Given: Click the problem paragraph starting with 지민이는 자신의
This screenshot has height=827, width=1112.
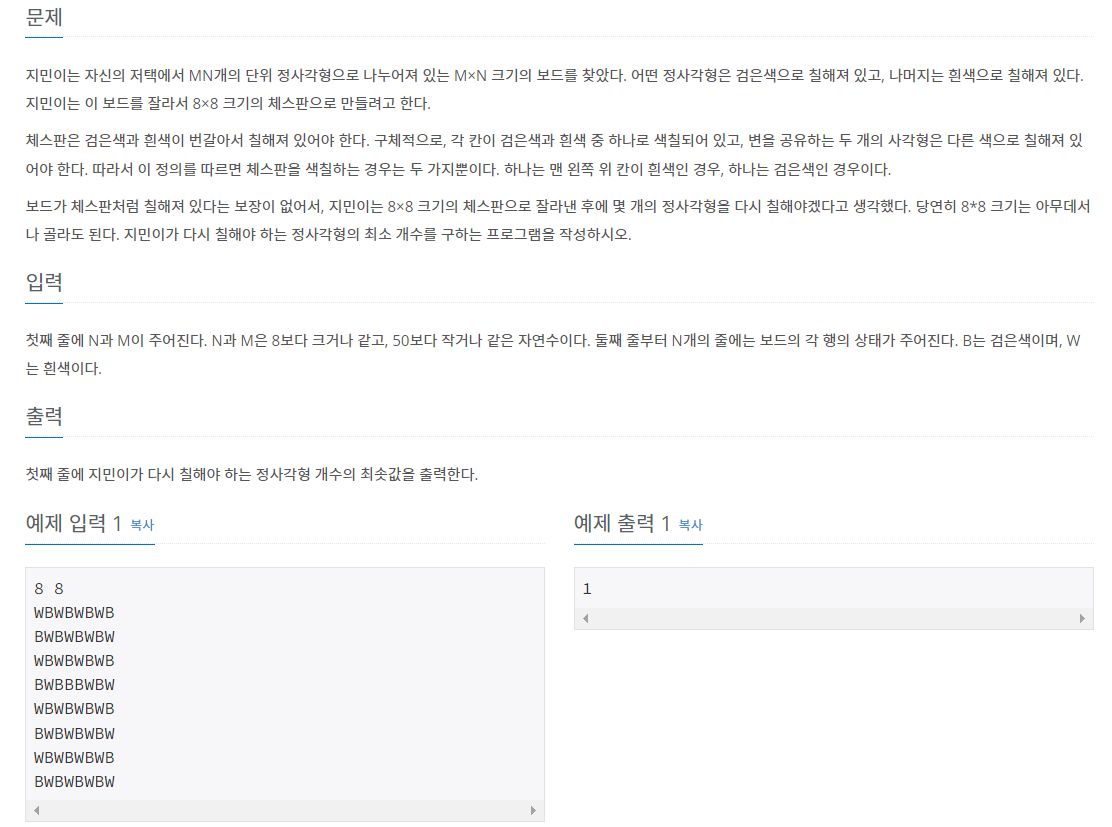Looking at the screenshot, I should click(555, 89).
